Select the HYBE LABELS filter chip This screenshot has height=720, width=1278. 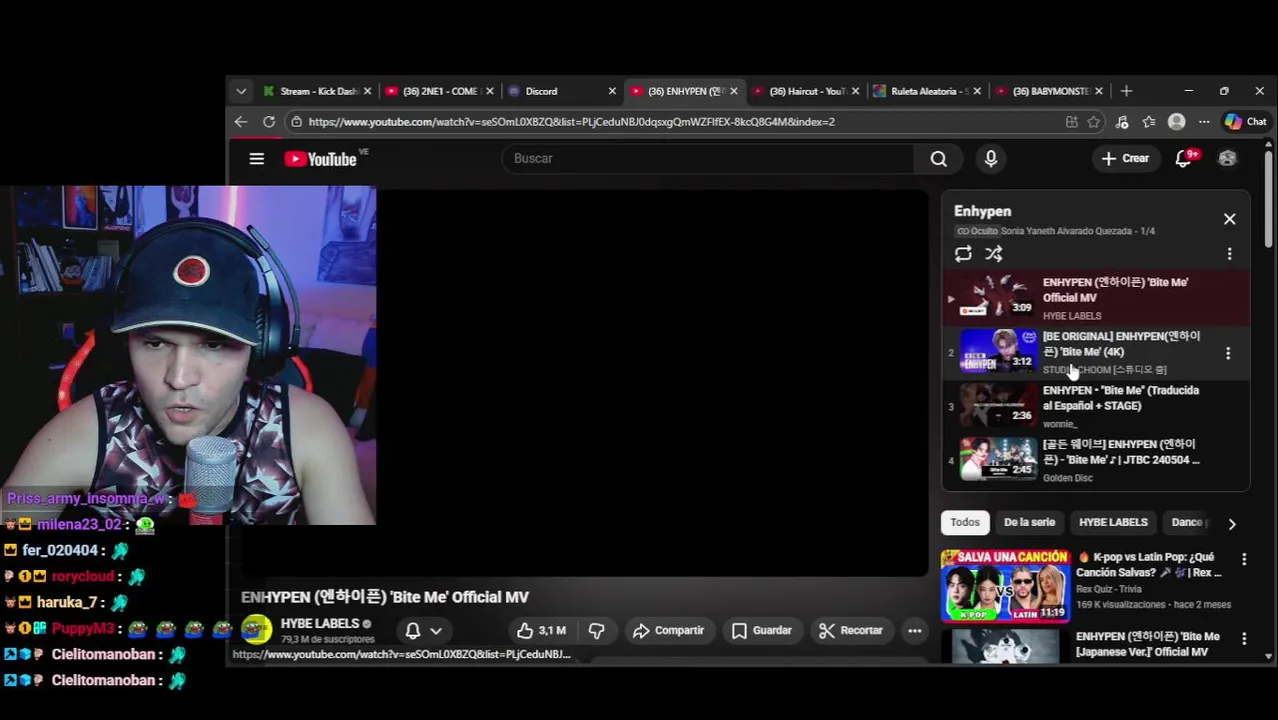1113,522
